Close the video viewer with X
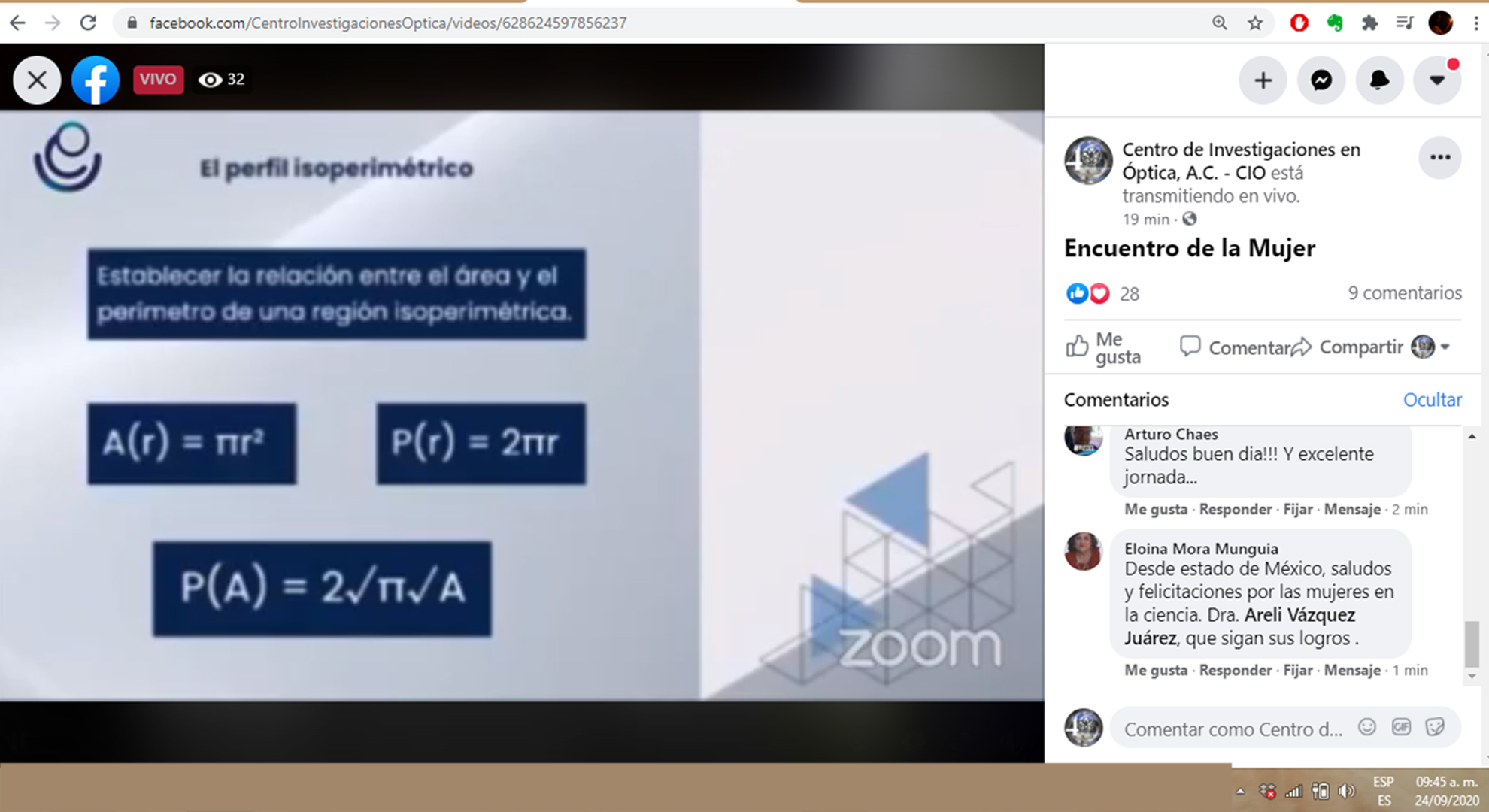The image size is (1489, 812). [37, 80]
